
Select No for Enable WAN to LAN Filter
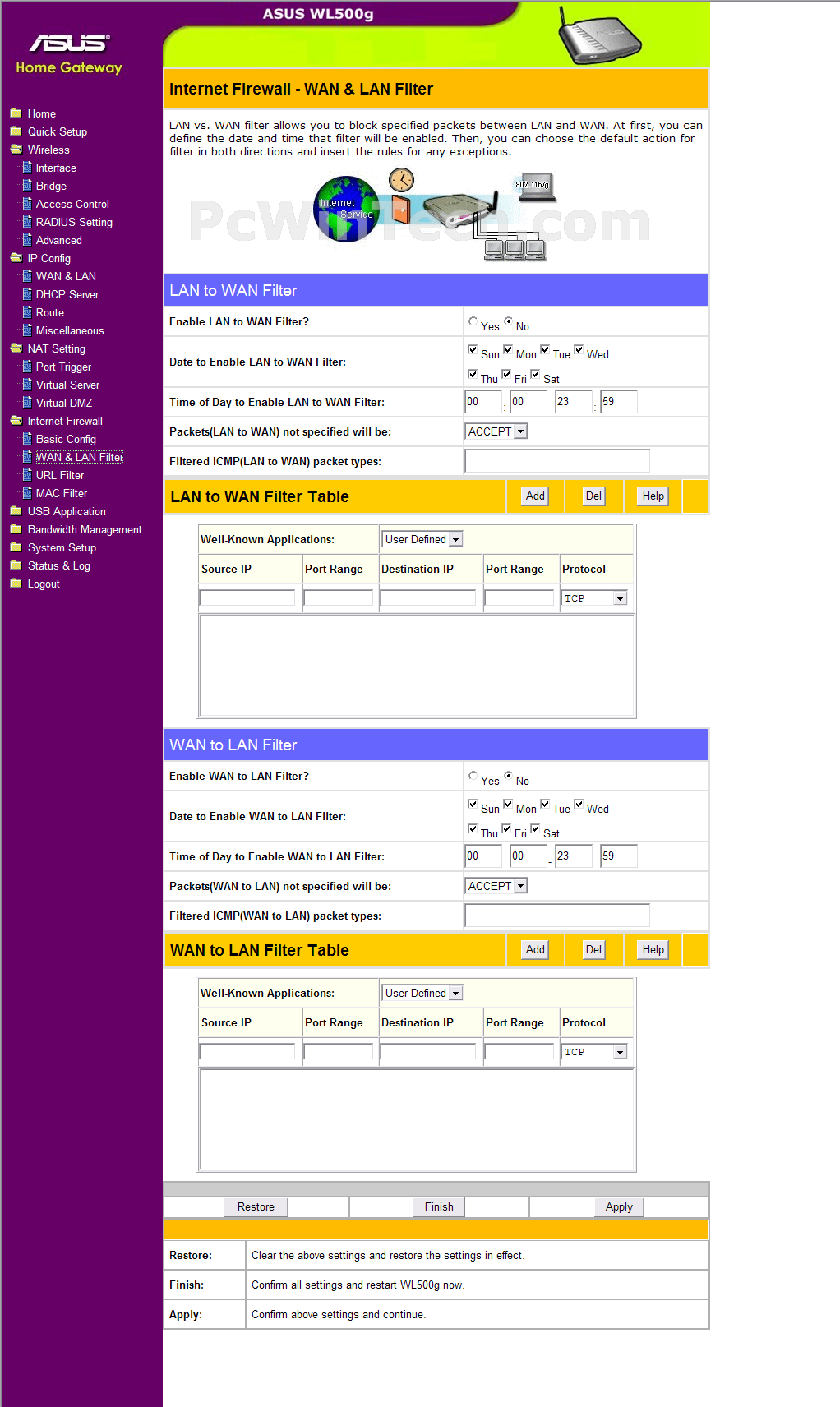tap(509, 776)
